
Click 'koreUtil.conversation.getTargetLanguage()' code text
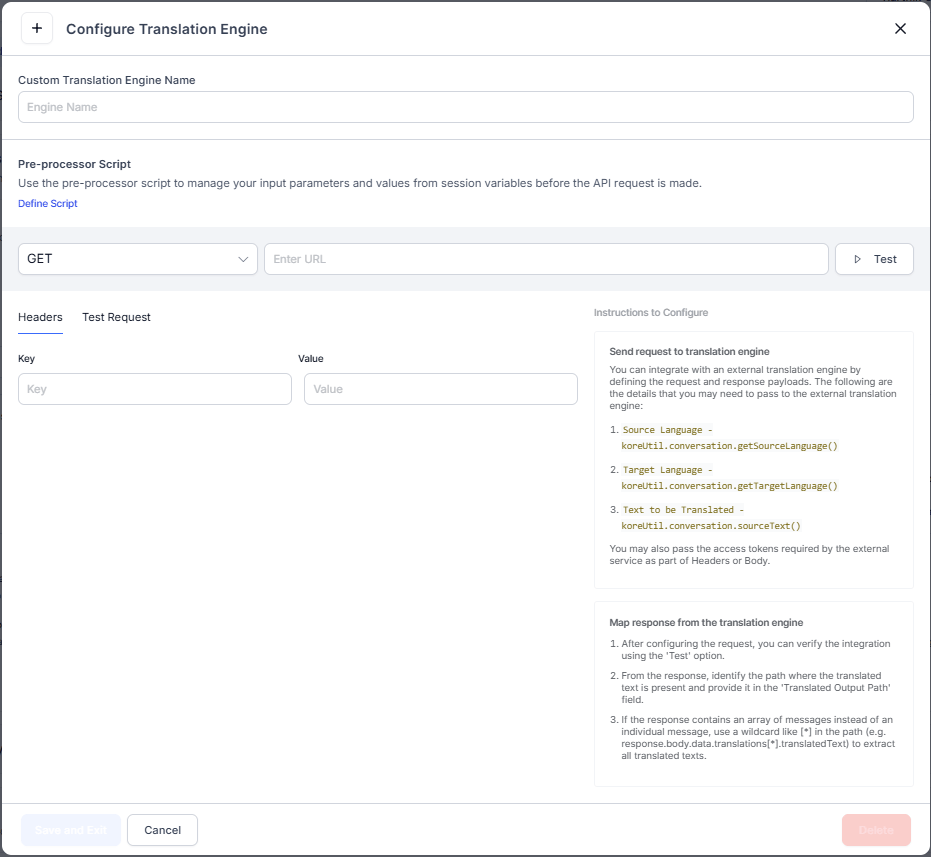[729, 486]
